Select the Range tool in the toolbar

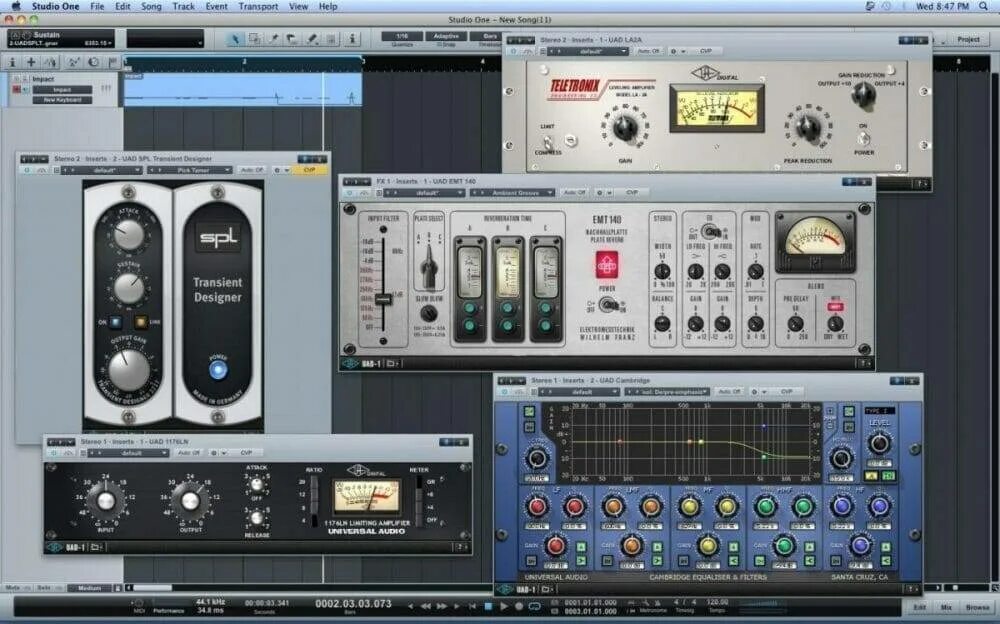coord(254,39)
